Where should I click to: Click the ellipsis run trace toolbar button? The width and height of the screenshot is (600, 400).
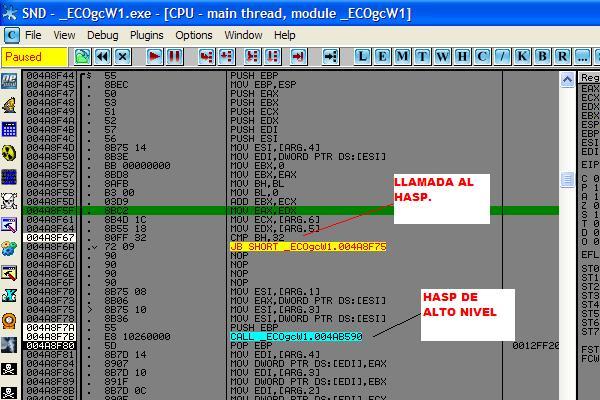pos(582,57)
